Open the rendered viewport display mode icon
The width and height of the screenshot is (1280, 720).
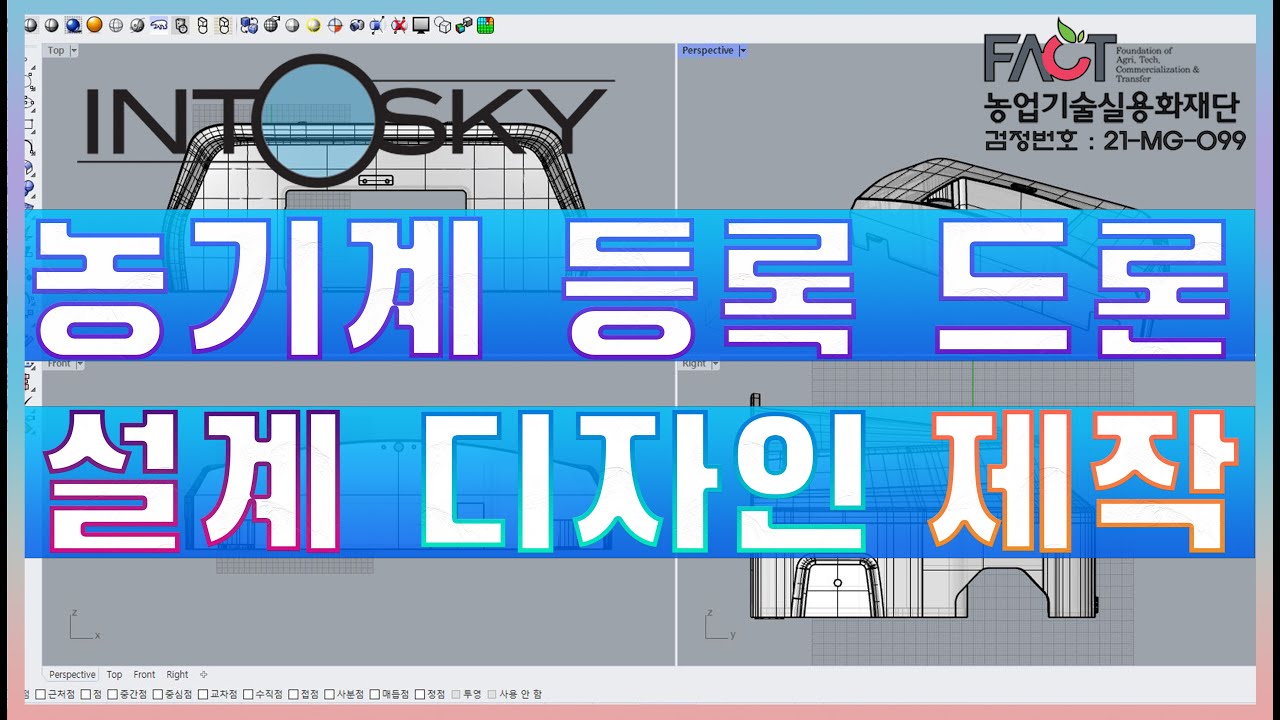[311, 24]
